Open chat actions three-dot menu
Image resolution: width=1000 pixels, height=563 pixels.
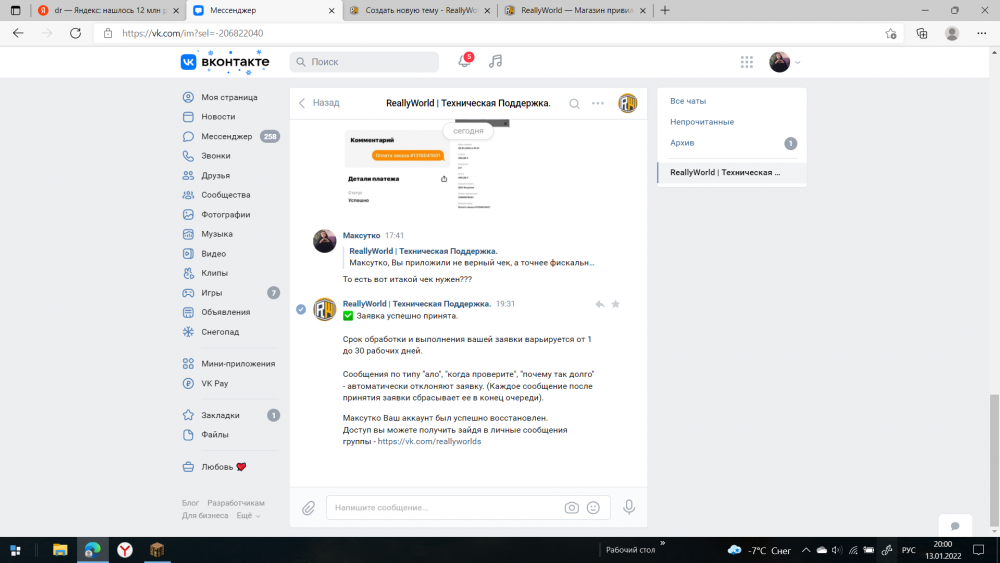pyautogui.click(x=598, y=103)
